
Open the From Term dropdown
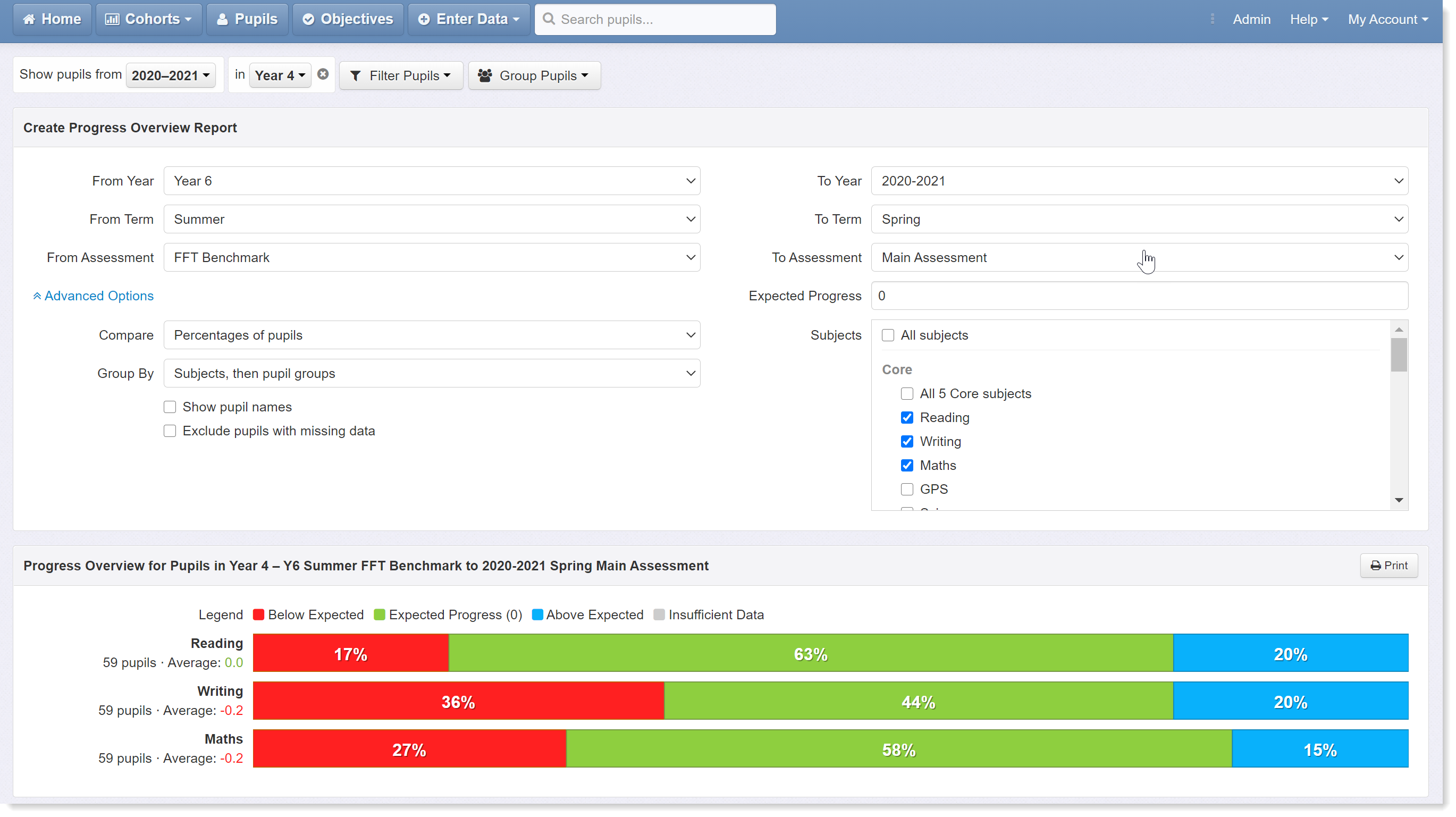(432, 219)
